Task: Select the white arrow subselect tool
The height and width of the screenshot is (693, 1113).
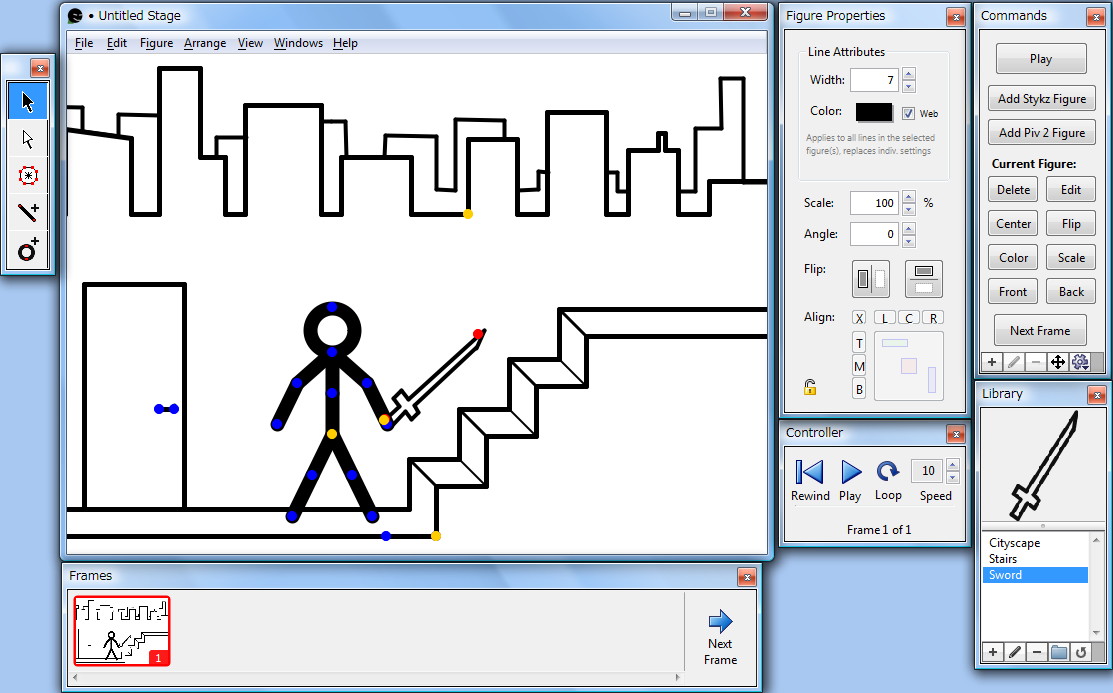Action: (x=28, y=138)
